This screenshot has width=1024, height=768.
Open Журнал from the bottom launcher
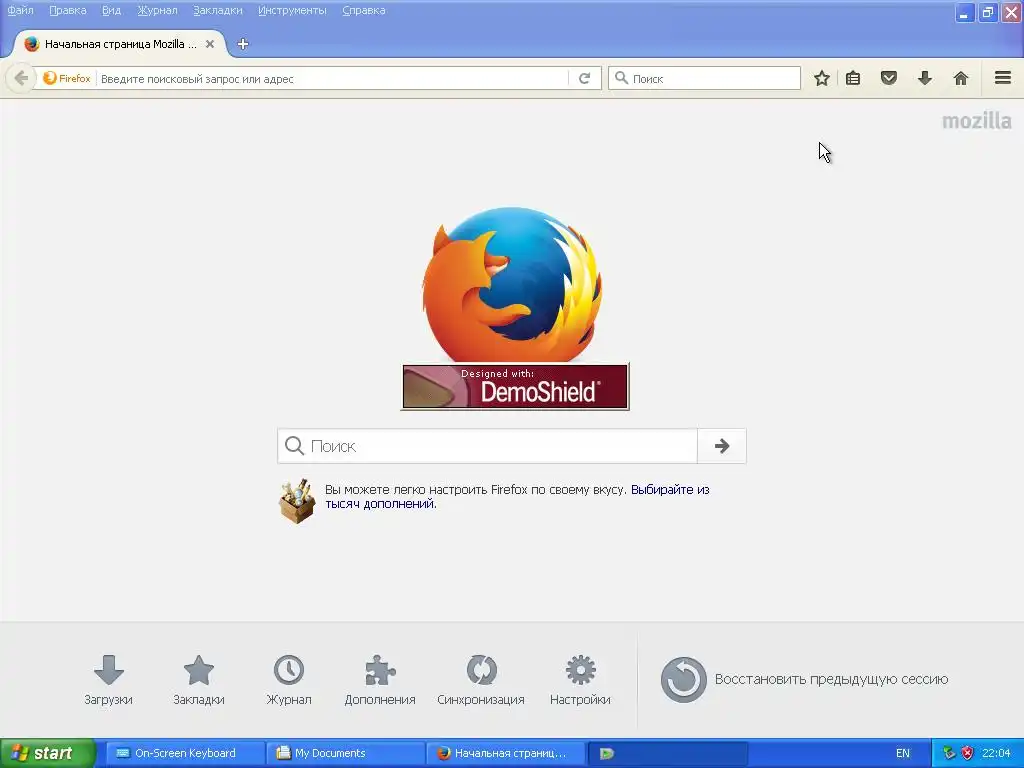point(289,680)
